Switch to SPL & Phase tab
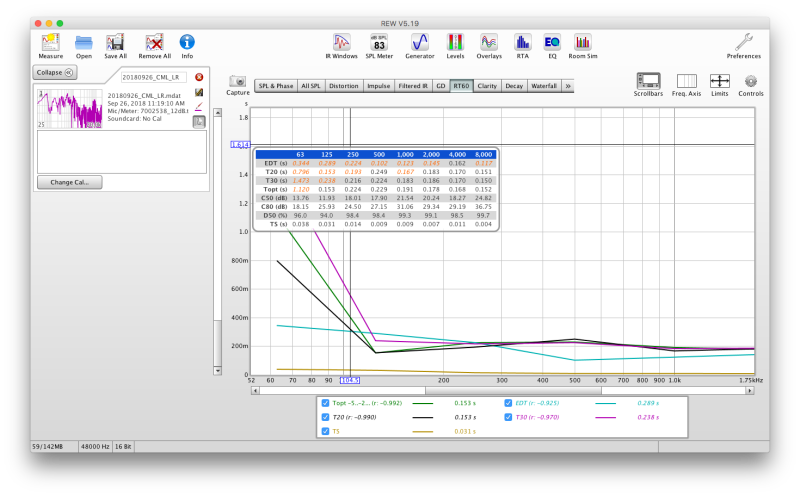Screen dimensions: 800x496 tap(276, 86)
